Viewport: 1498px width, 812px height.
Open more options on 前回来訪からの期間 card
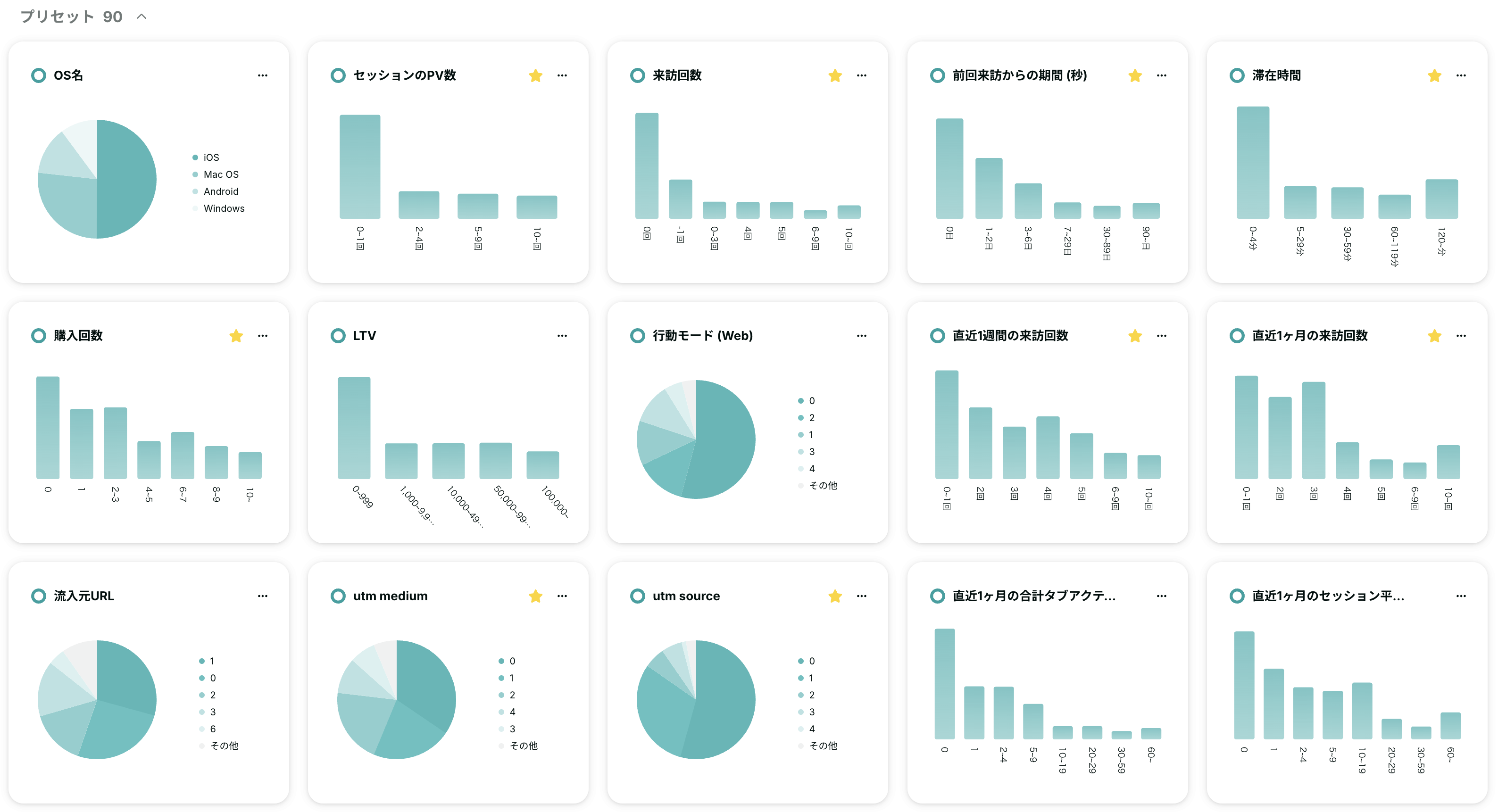1161,75
